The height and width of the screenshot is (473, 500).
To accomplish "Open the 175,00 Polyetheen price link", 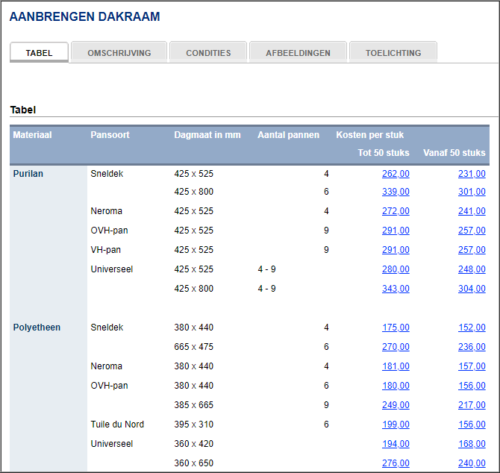I will [396, 328].
